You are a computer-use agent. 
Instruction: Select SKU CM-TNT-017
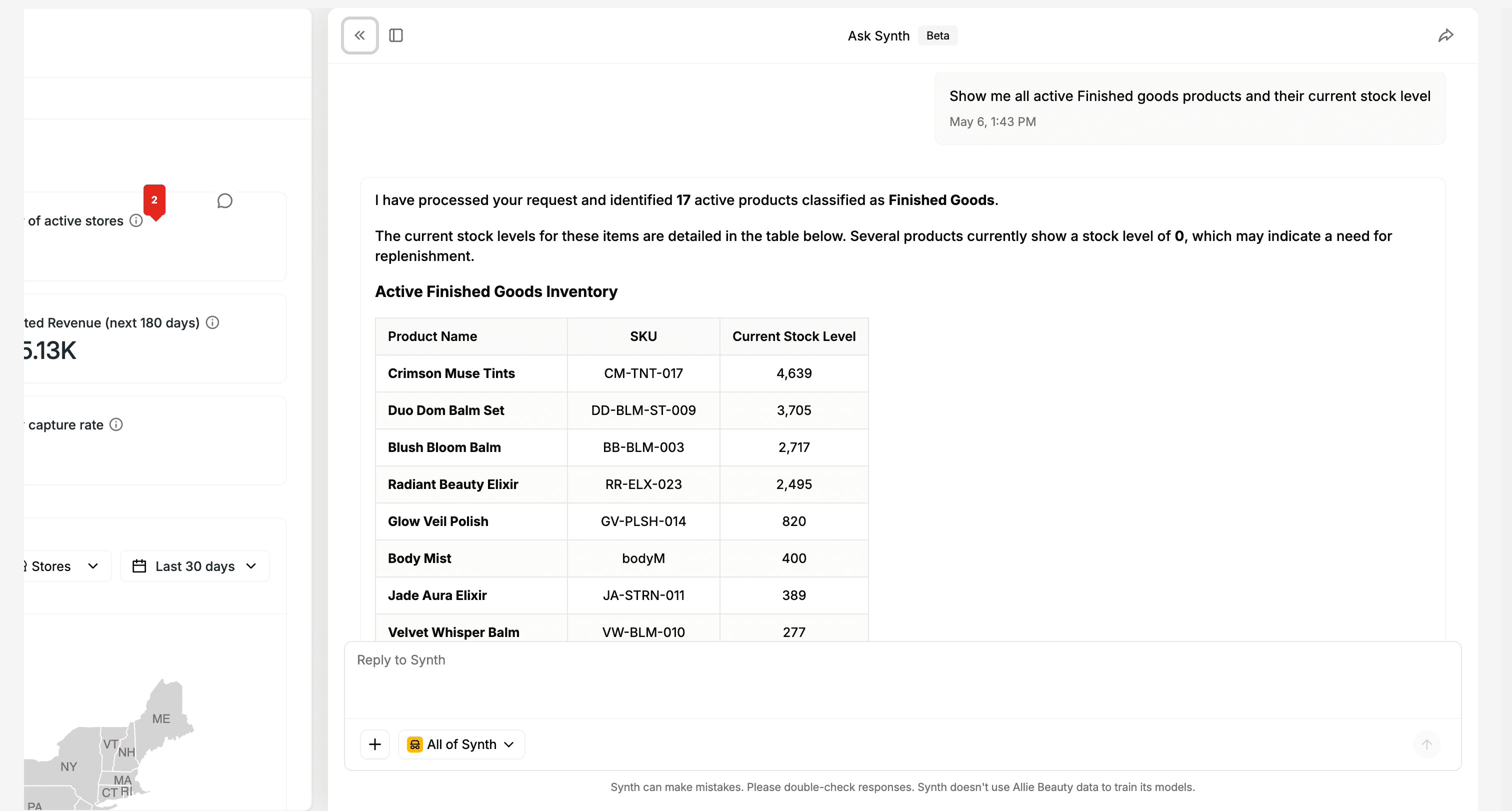click(643, 374)
